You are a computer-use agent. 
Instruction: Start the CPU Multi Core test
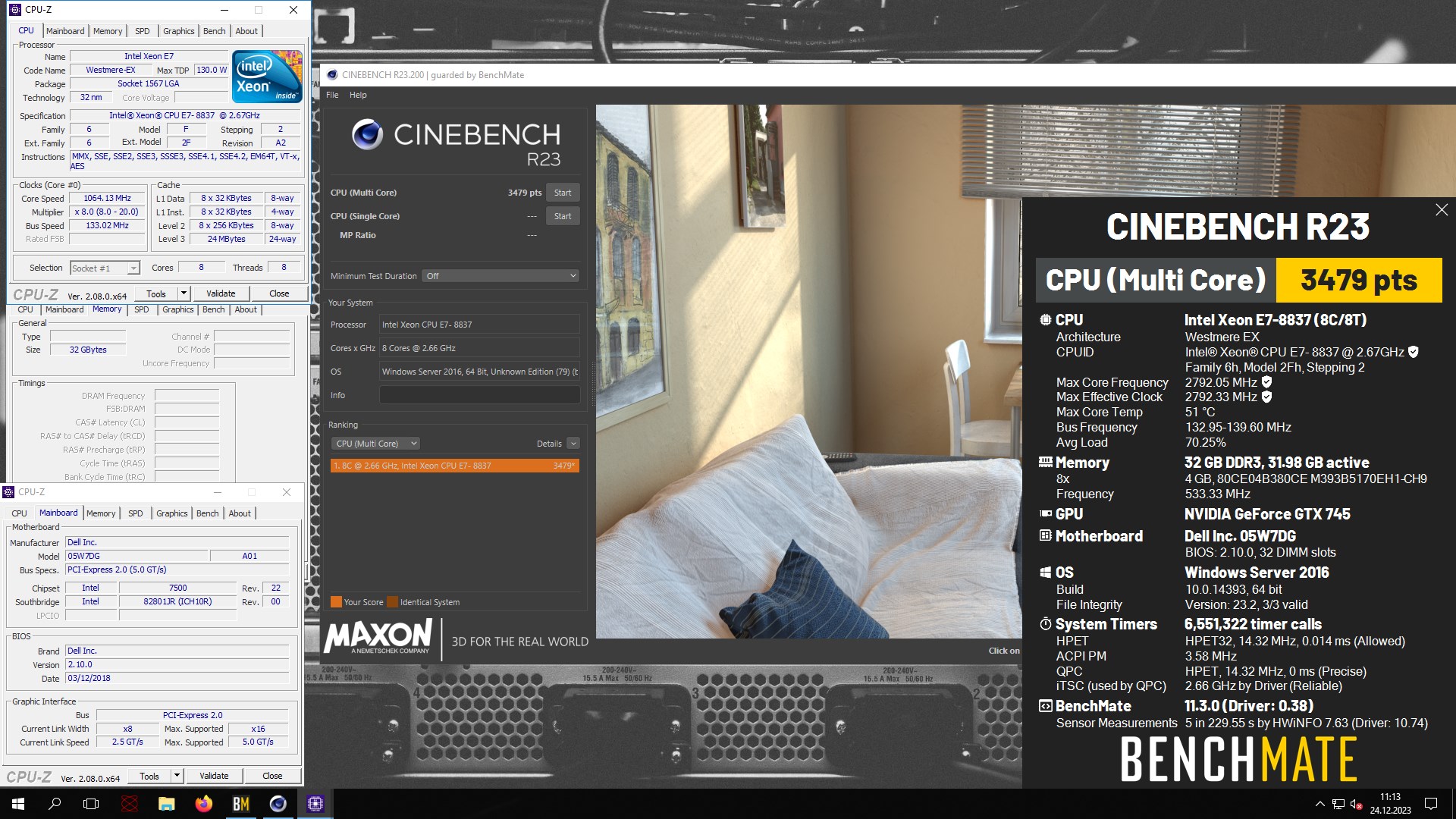(x=563, y=193)
